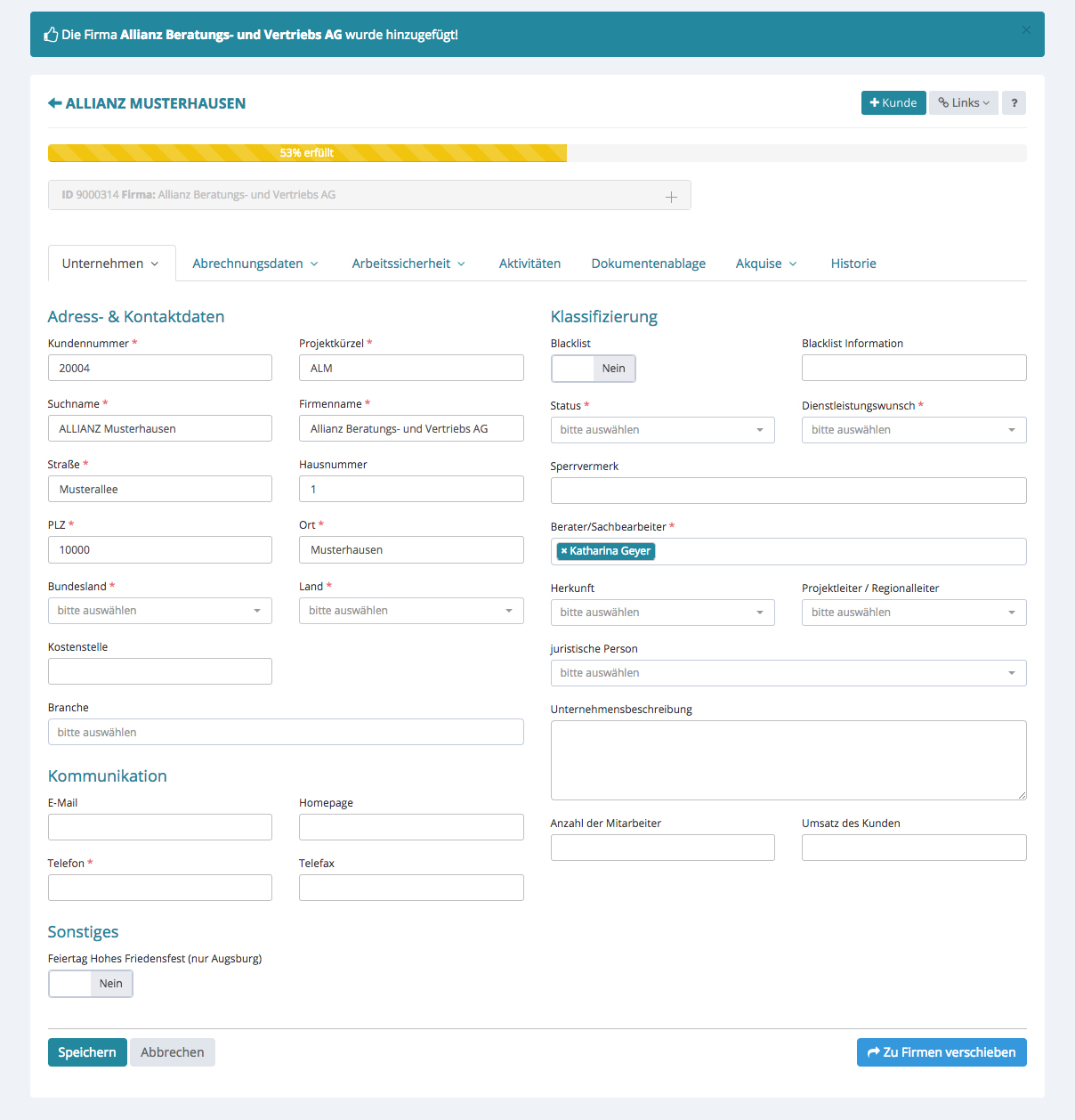Screen dimensions: 1075x1120
Task: Click the 53% erfüllt progress bar
Action: click(307, 153)
